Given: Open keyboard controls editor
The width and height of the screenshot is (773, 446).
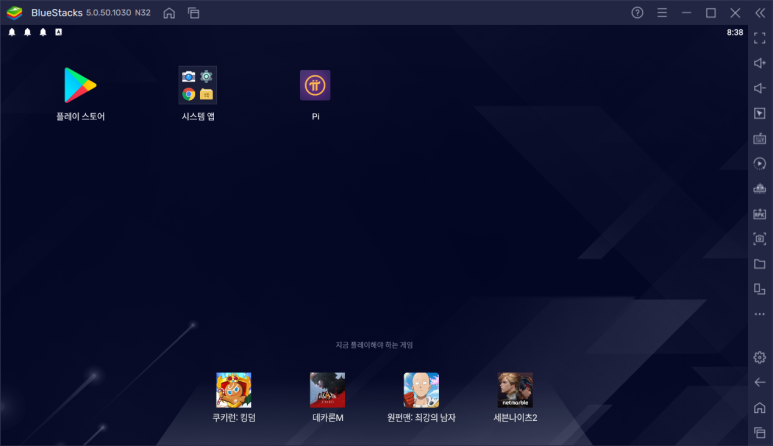Looking at the screenshot, I should pyautogui.click(x=760, y=138).
